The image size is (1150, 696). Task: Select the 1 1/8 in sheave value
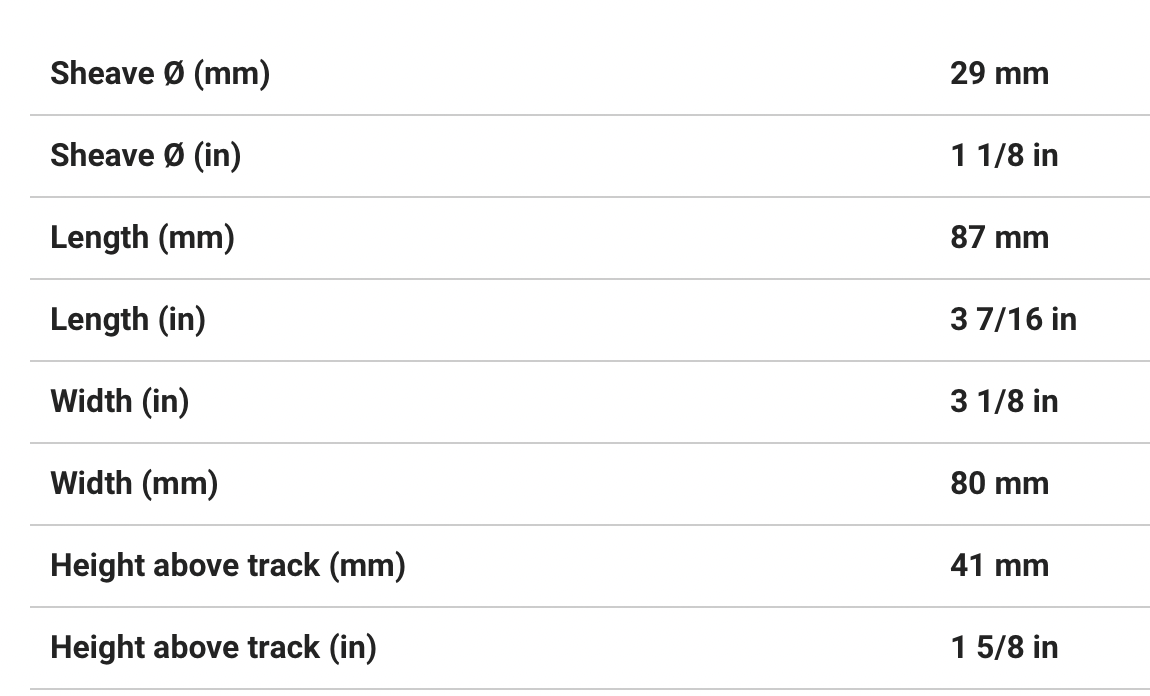click(1004, 156)
